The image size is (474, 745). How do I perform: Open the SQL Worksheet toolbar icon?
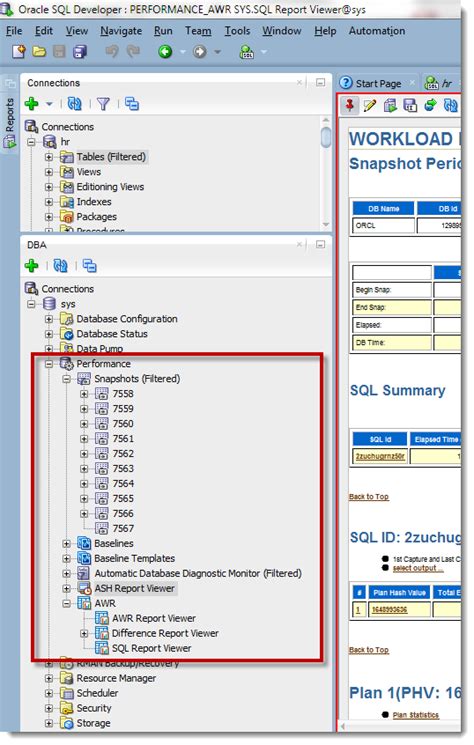pos(247,51)
